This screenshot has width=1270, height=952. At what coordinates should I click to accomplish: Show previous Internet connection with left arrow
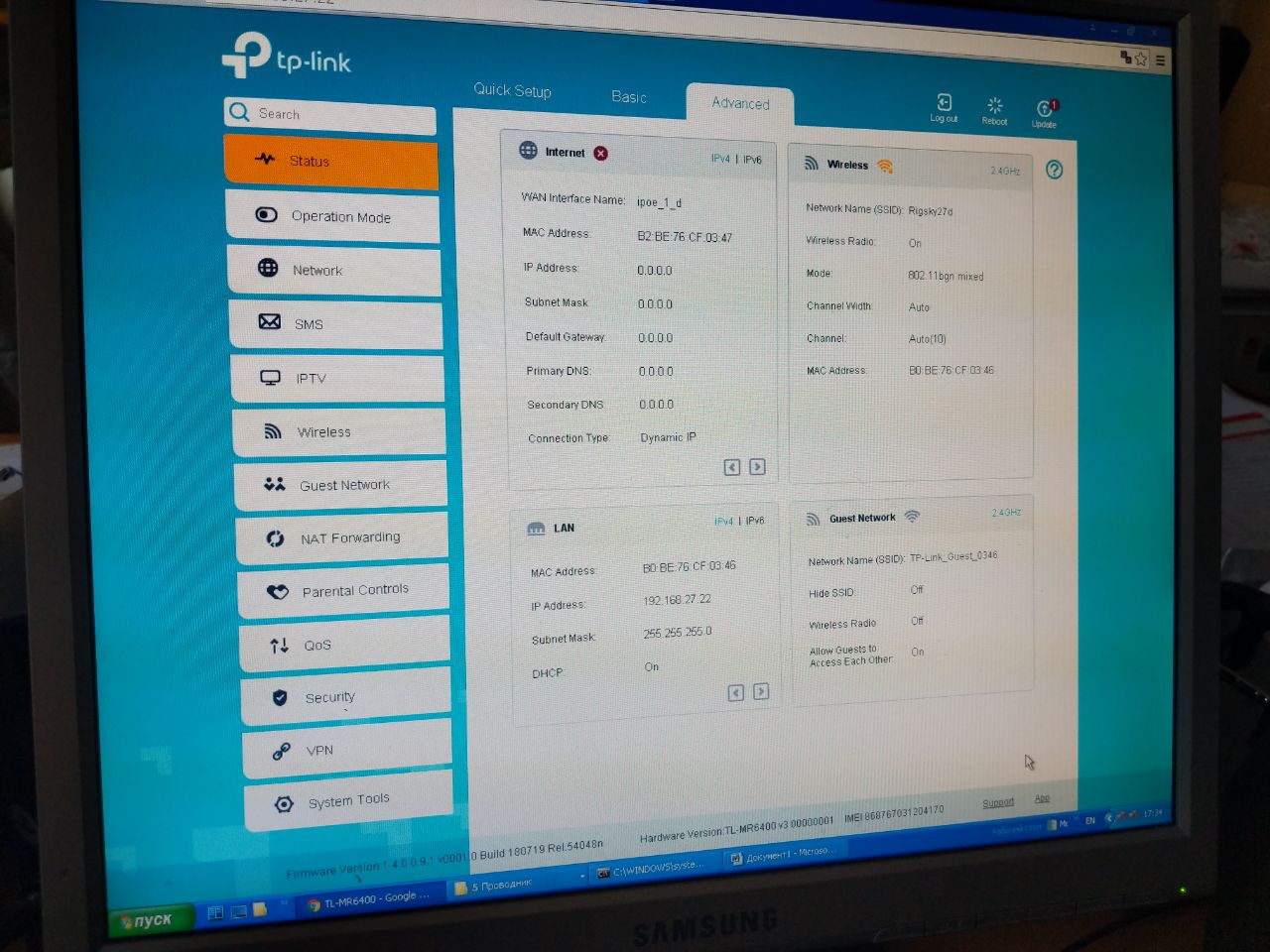pyautogui.click(x=732, y=467)
